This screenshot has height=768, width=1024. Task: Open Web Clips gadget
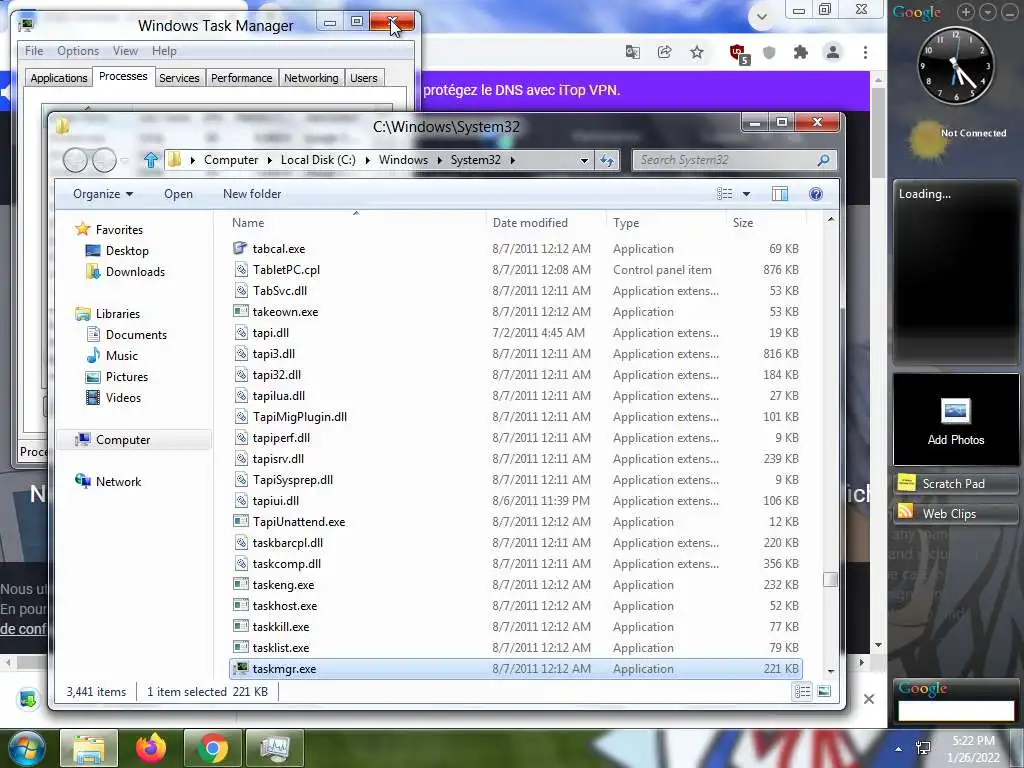(x=955, y=513)
